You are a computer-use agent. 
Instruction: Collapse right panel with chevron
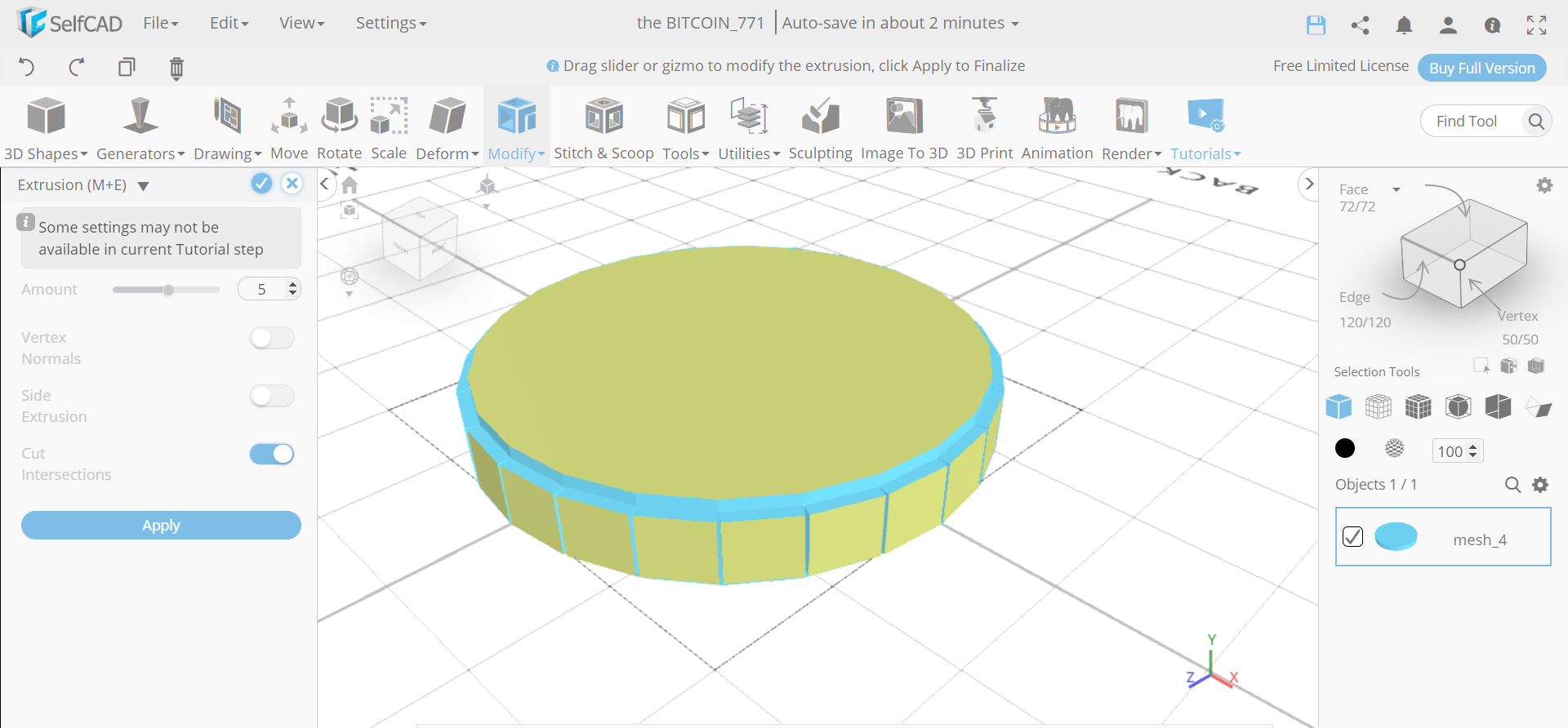click(x=1309, y=184)
